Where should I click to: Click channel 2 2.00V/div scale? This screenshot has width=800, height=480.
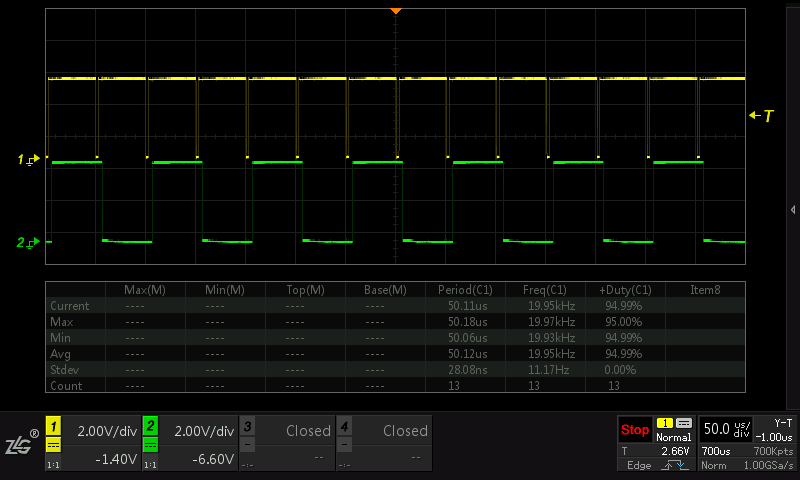[x=204, y=431]
